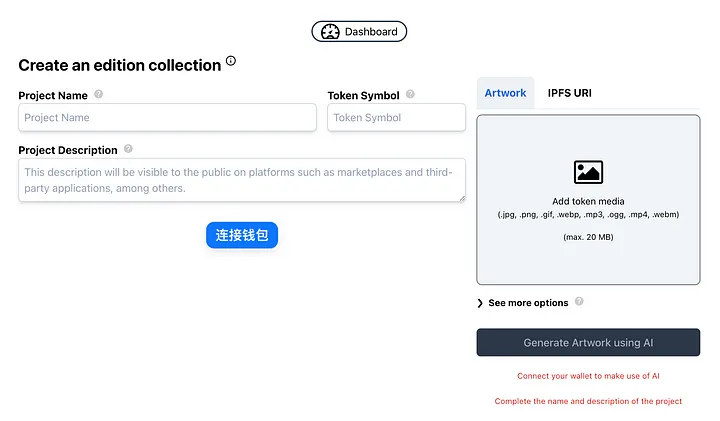Click the help icon next to Token Symbol
720x421 pixels.
point(410,95)
